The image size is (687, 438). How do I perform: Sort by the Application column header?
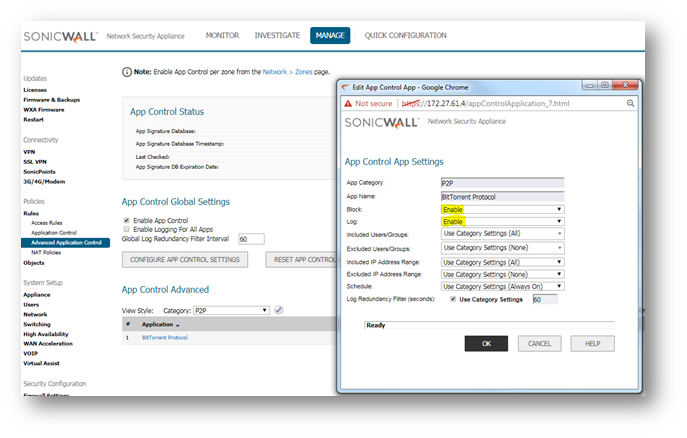click(160, 325)
